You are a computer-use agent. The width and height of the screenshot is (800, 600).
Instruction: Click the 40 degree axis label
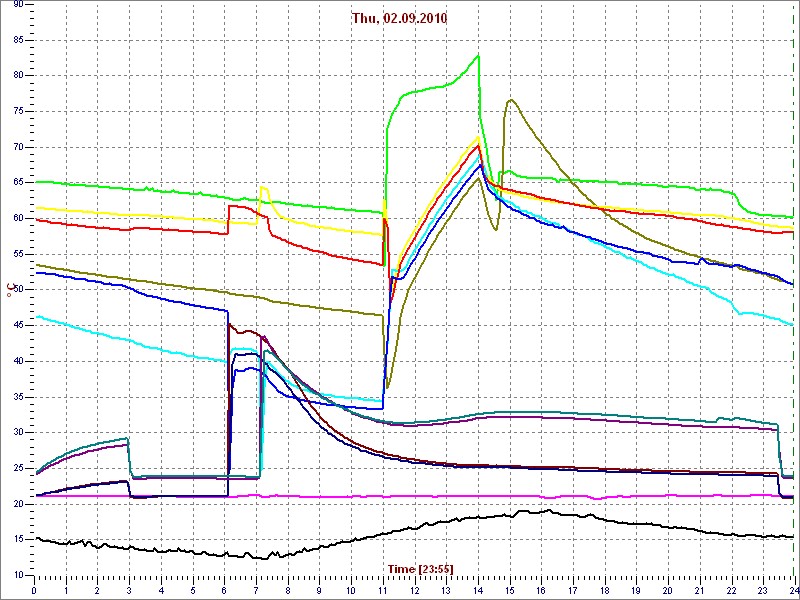tap(16, 361)
